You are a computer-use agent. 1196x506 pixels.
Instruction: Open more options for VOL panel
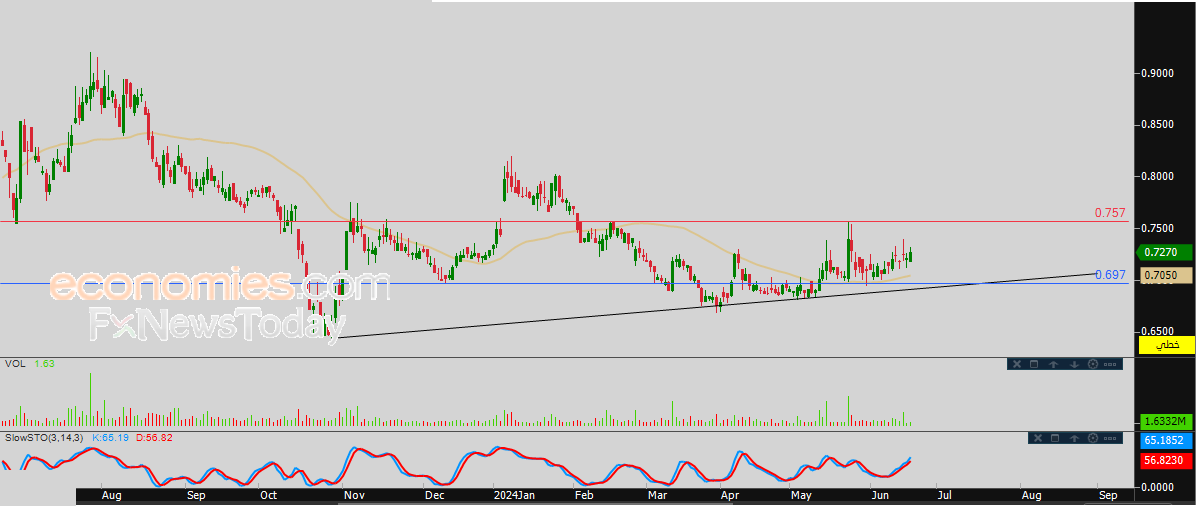[x=1110, y=364]
